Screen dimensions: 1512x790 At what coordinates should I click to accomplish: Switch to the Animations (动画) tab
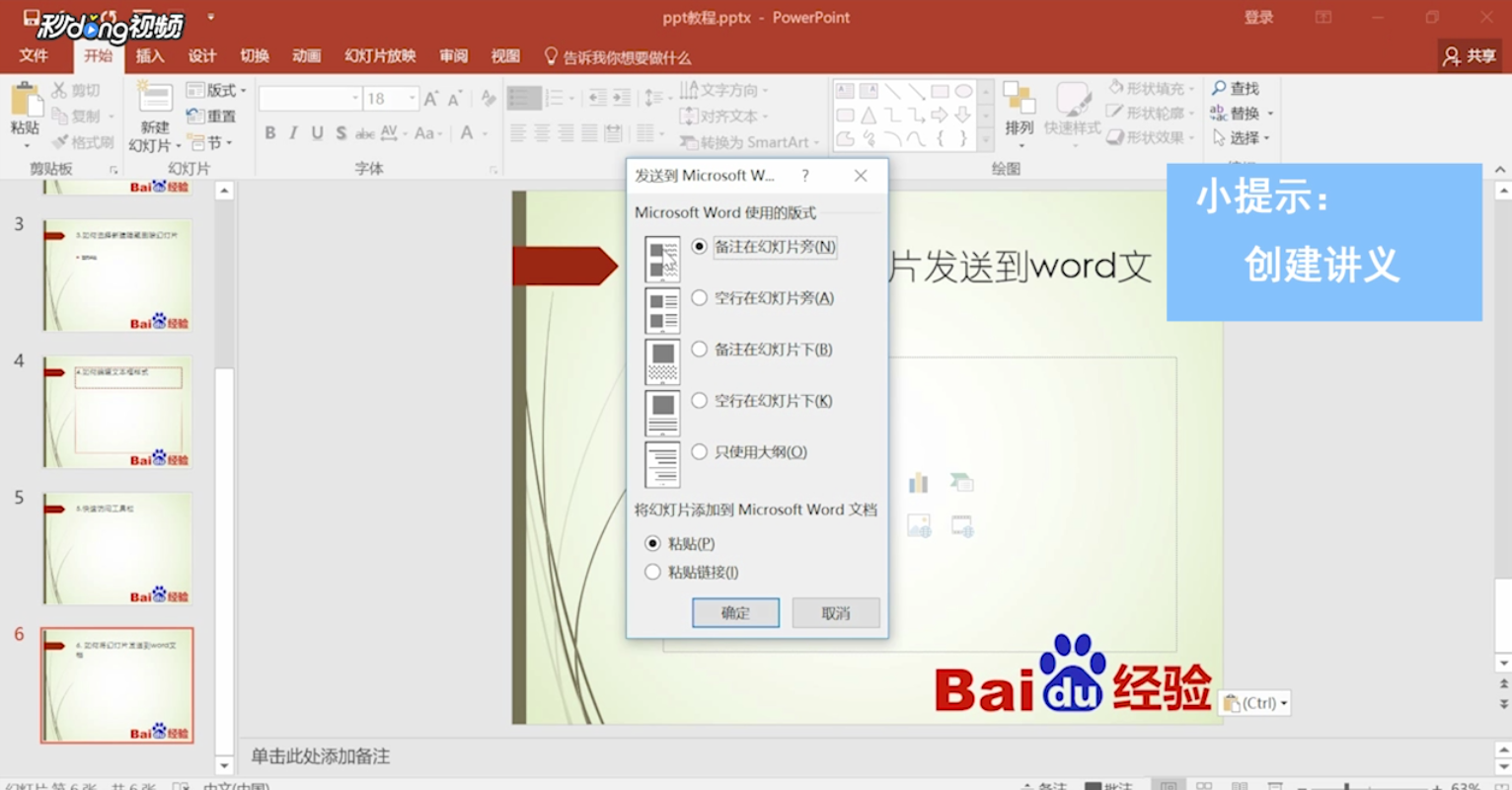point(307,56)
